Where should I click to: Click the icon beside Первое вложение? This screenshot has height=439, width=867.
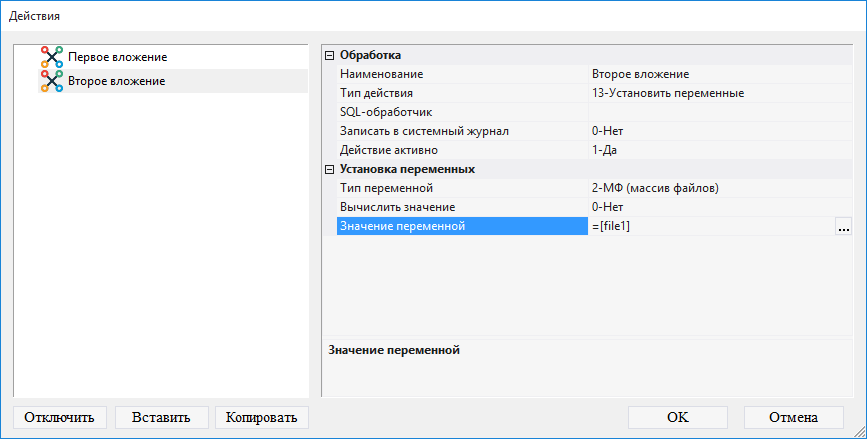point(52,58)
